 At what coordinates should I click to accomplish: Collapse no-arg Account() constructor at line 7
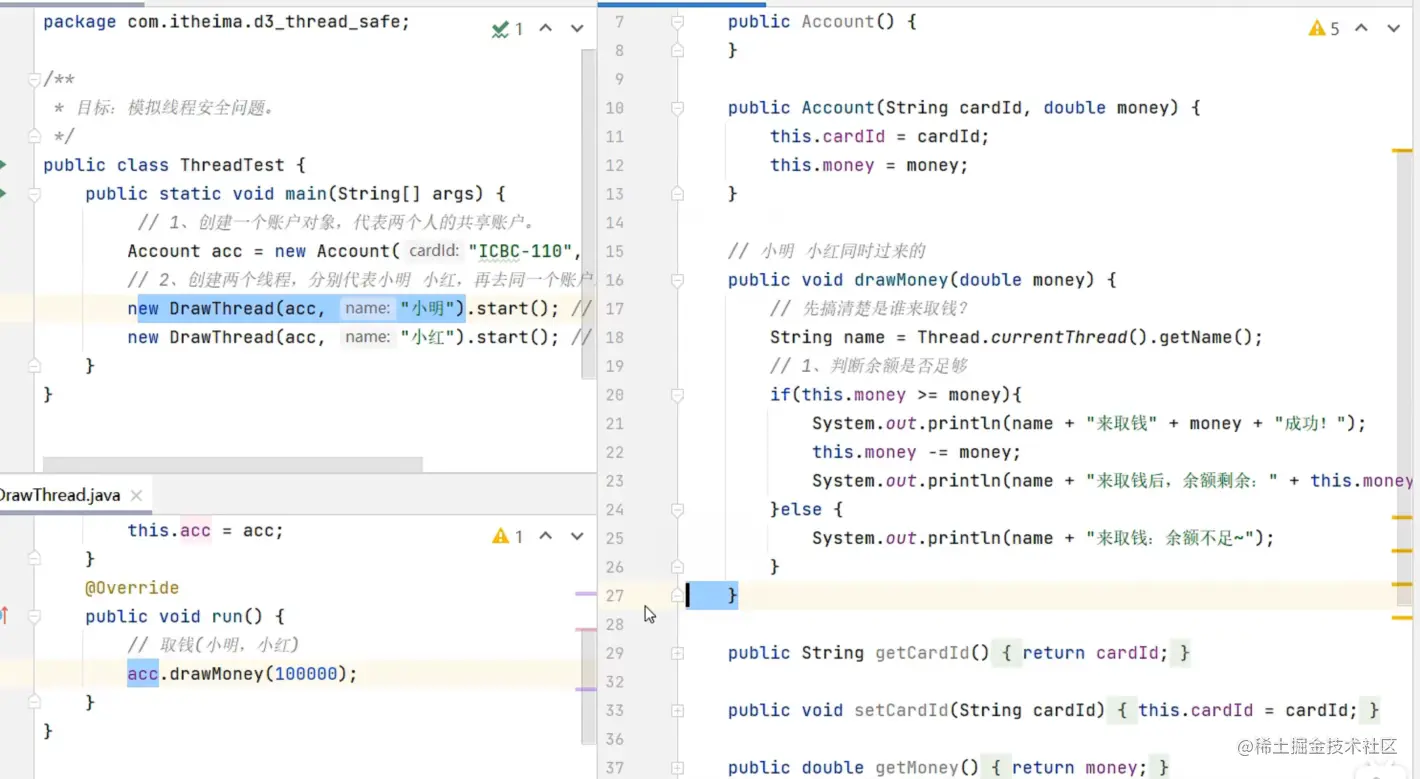coord(677,21)
